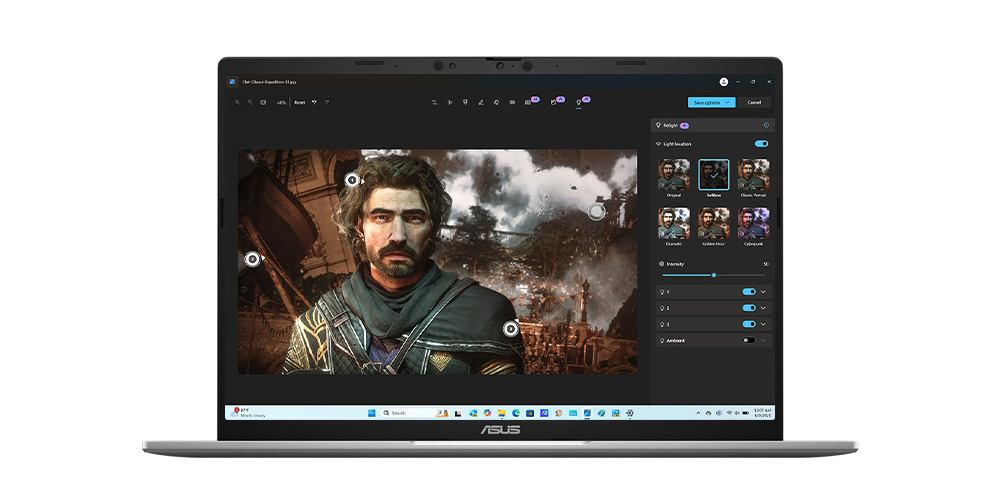Click the Reset button

pos(300,102)
